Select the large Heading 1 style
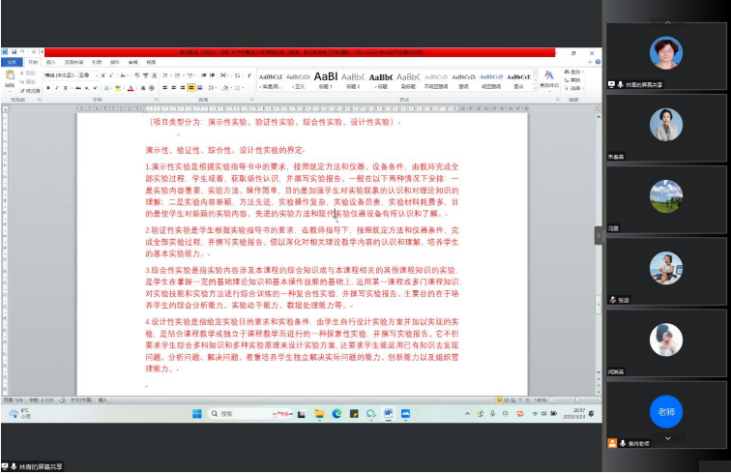The height and width of the screenshot is (474, 731). pos(325,76)
